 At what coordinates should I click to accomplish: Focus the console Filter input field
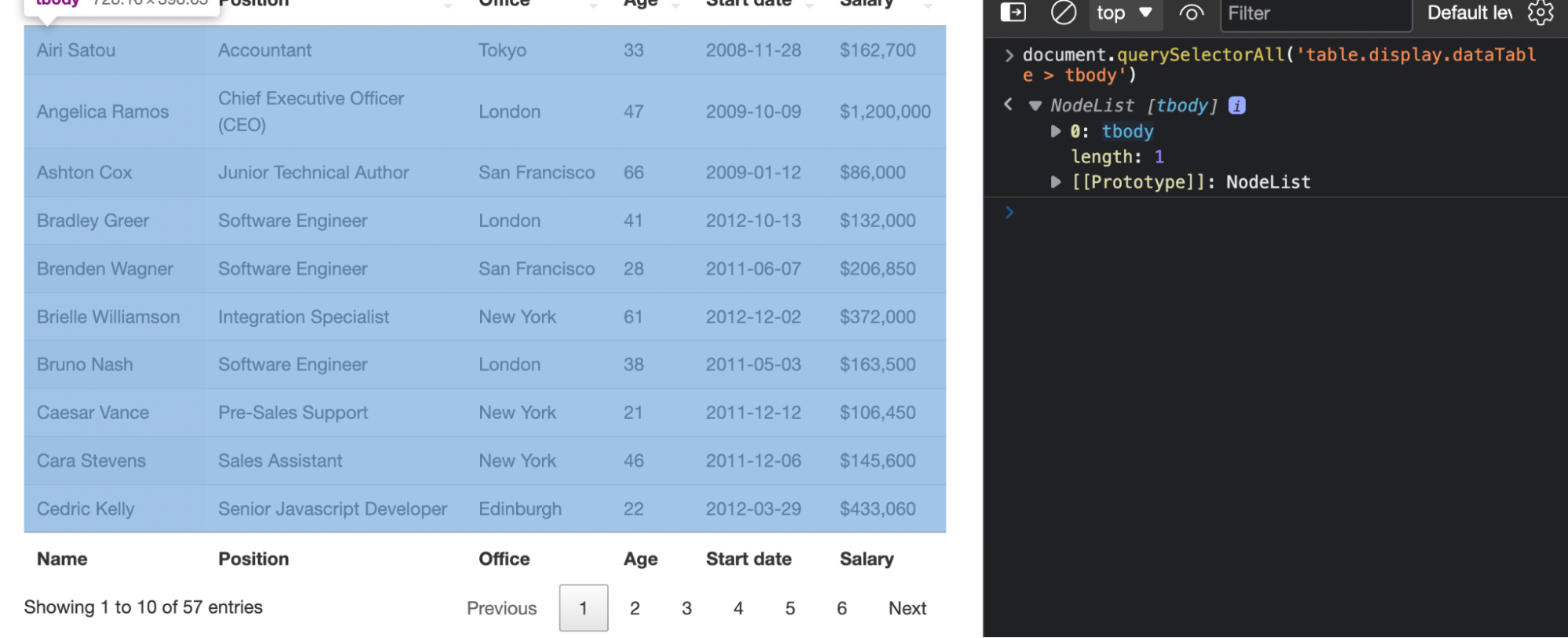point(1315,13)
